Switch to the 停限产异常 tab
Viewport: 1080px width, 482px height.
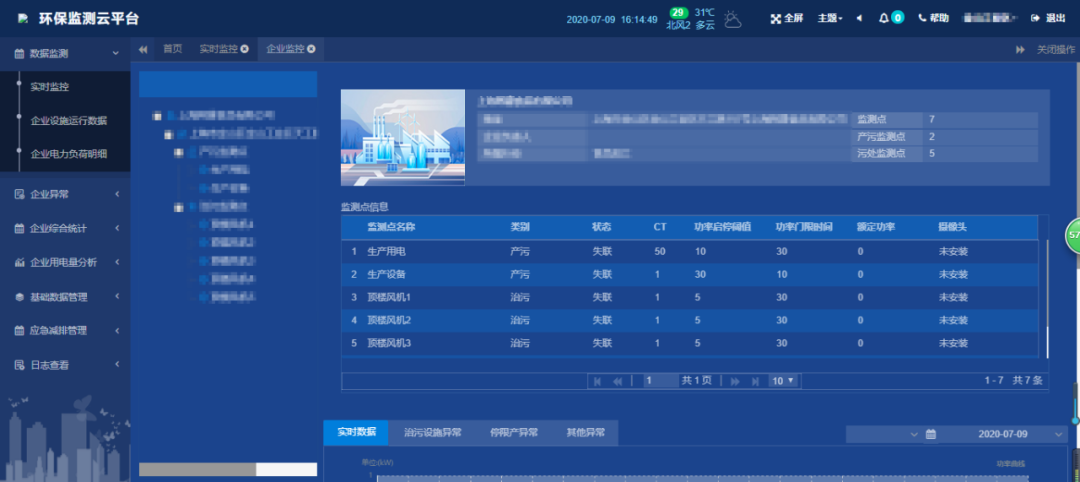coord(513,433)
